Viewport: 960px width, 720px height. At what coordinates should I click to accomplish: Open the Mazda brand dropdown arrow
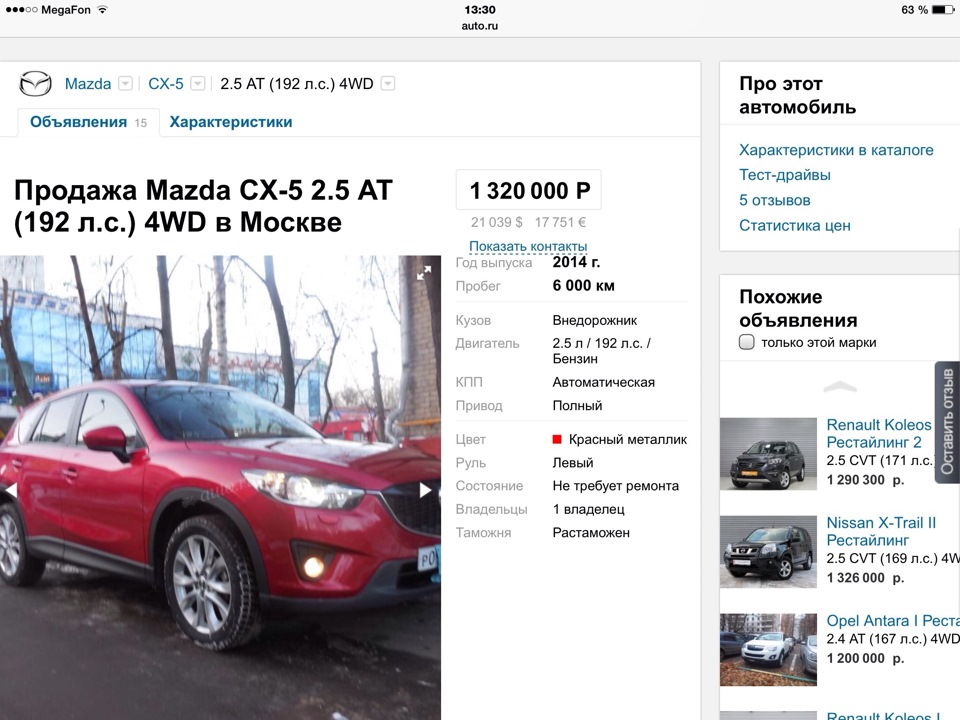pos(125,83)
